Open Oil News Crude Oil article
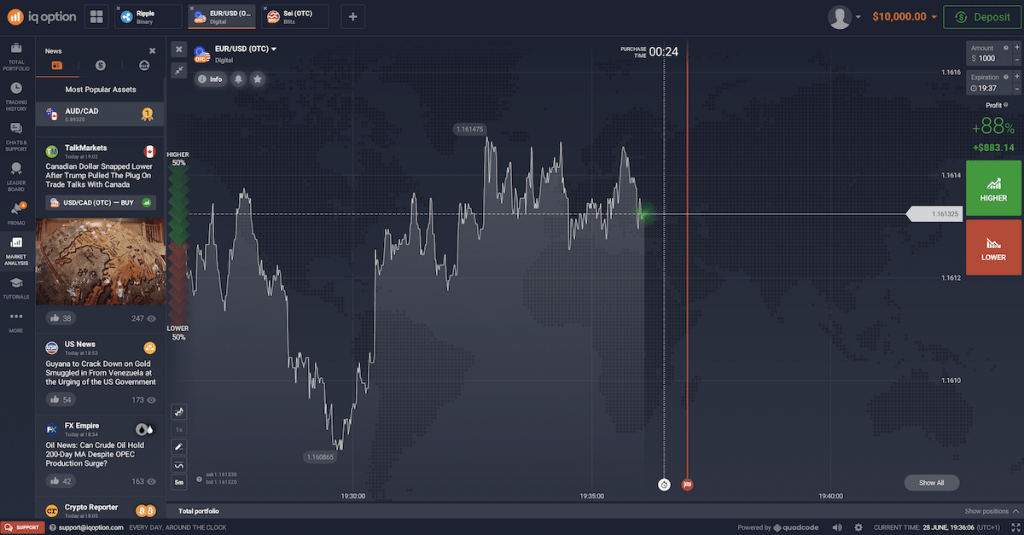This screenshot has width=1024, height=535. [95, 454]
